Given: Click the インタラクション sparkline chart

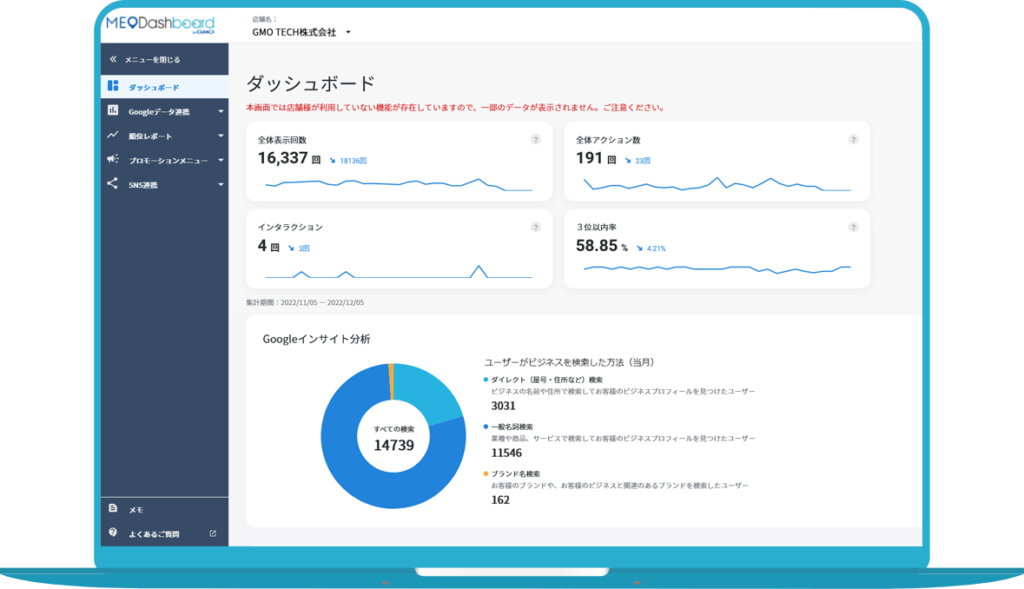Looking at the screenshot, I should point(398,272).
